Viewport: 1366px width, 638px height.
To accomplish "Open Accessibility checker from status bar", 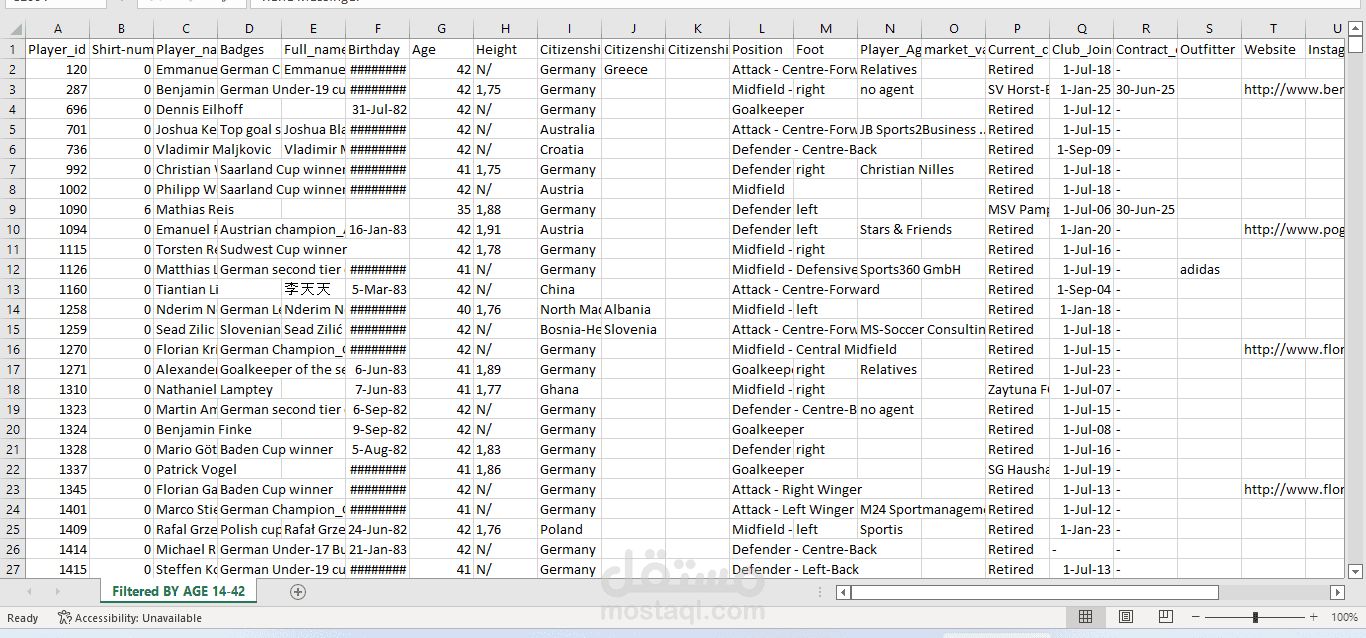I will click(x=130, y=618).
